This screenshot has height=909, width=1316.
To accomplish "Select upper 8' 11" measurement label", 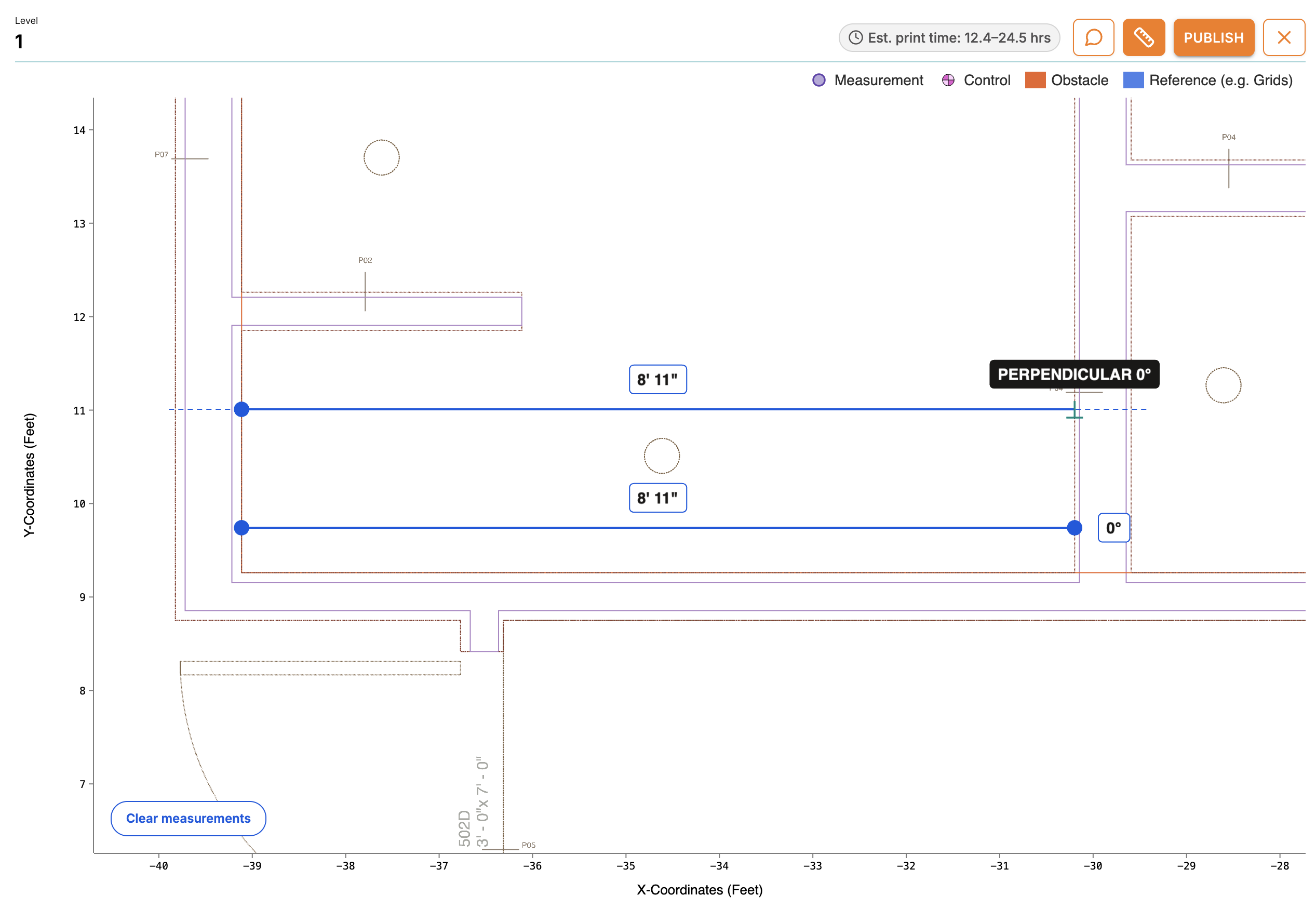I will point(657,379).
